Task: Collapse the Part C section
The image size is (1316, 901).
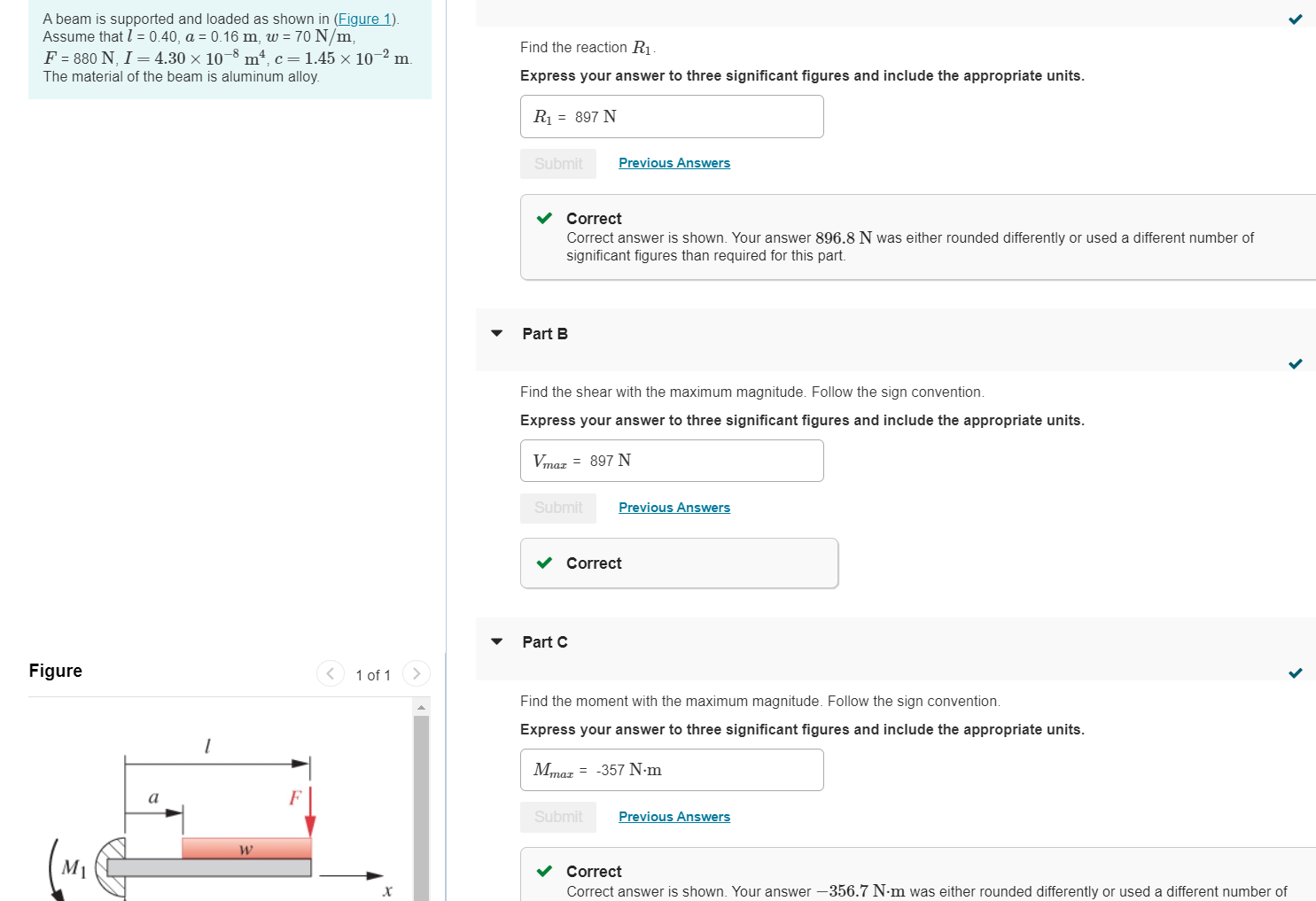Action: (497, 641)
